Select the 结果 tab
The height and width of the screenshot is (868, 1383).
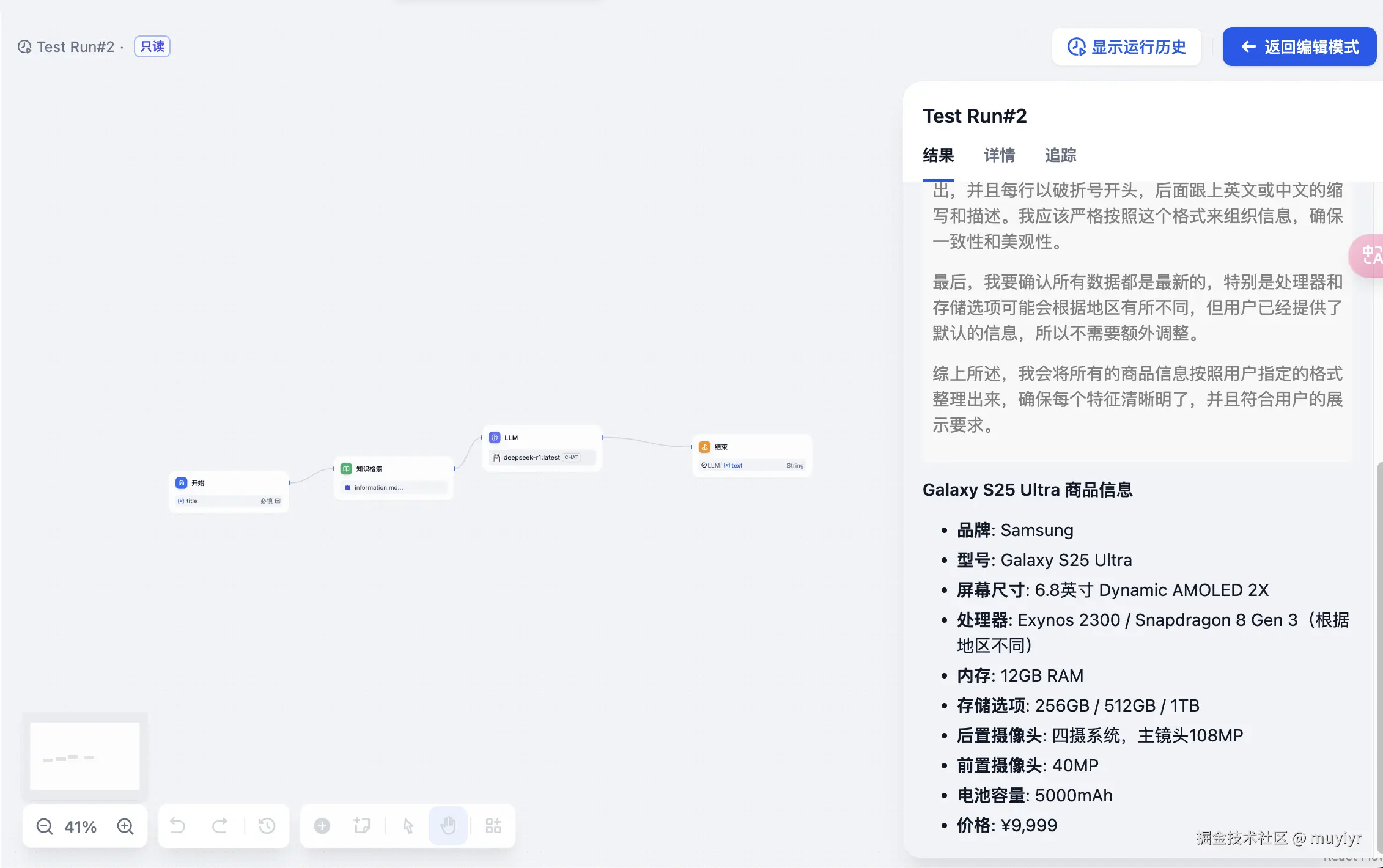coord(939,155)
